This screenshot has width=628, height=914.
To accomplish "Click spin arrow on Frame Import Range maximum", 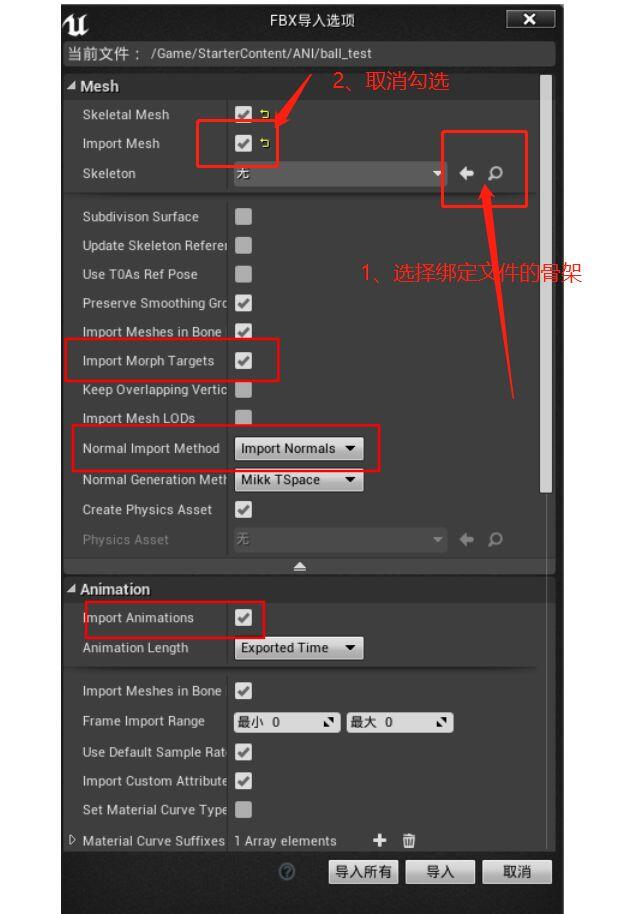I will [441, 722].
